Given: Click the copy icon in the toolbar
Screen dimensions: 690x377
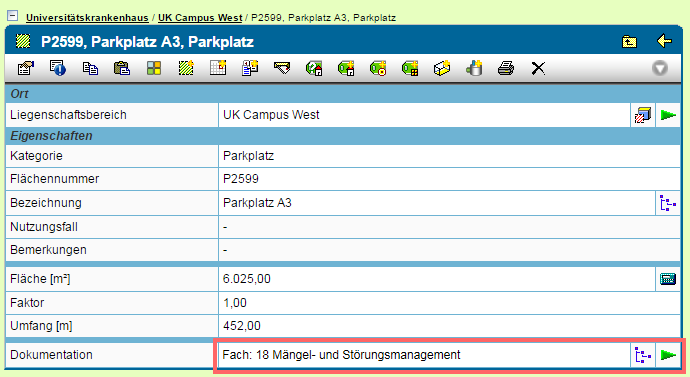Looking at the screenshot, I should pos(90,68).
